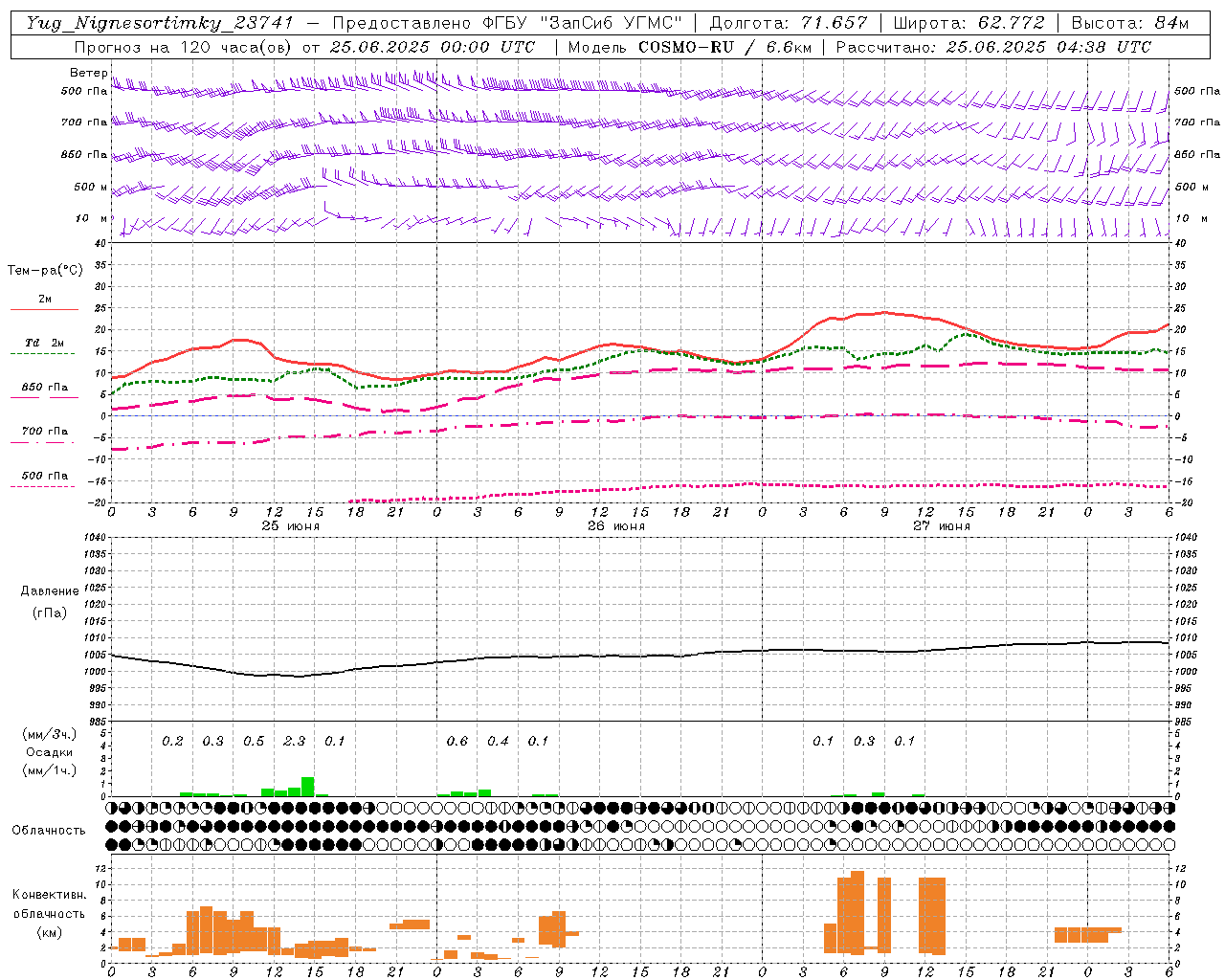This screenshot has width=1225, height=980.
Task: Click the (мм/1ч.) unit label
Action: tap(49, 770)
